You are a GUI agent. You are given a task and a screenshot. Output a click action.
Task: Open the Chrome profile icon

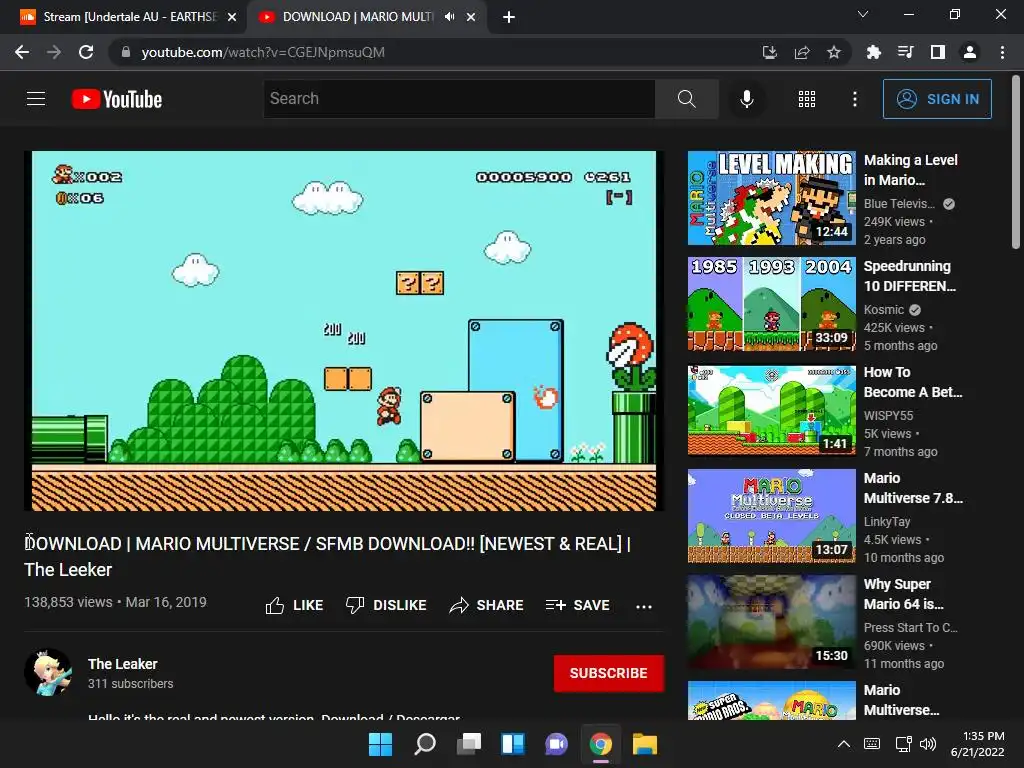coord(970,52)
